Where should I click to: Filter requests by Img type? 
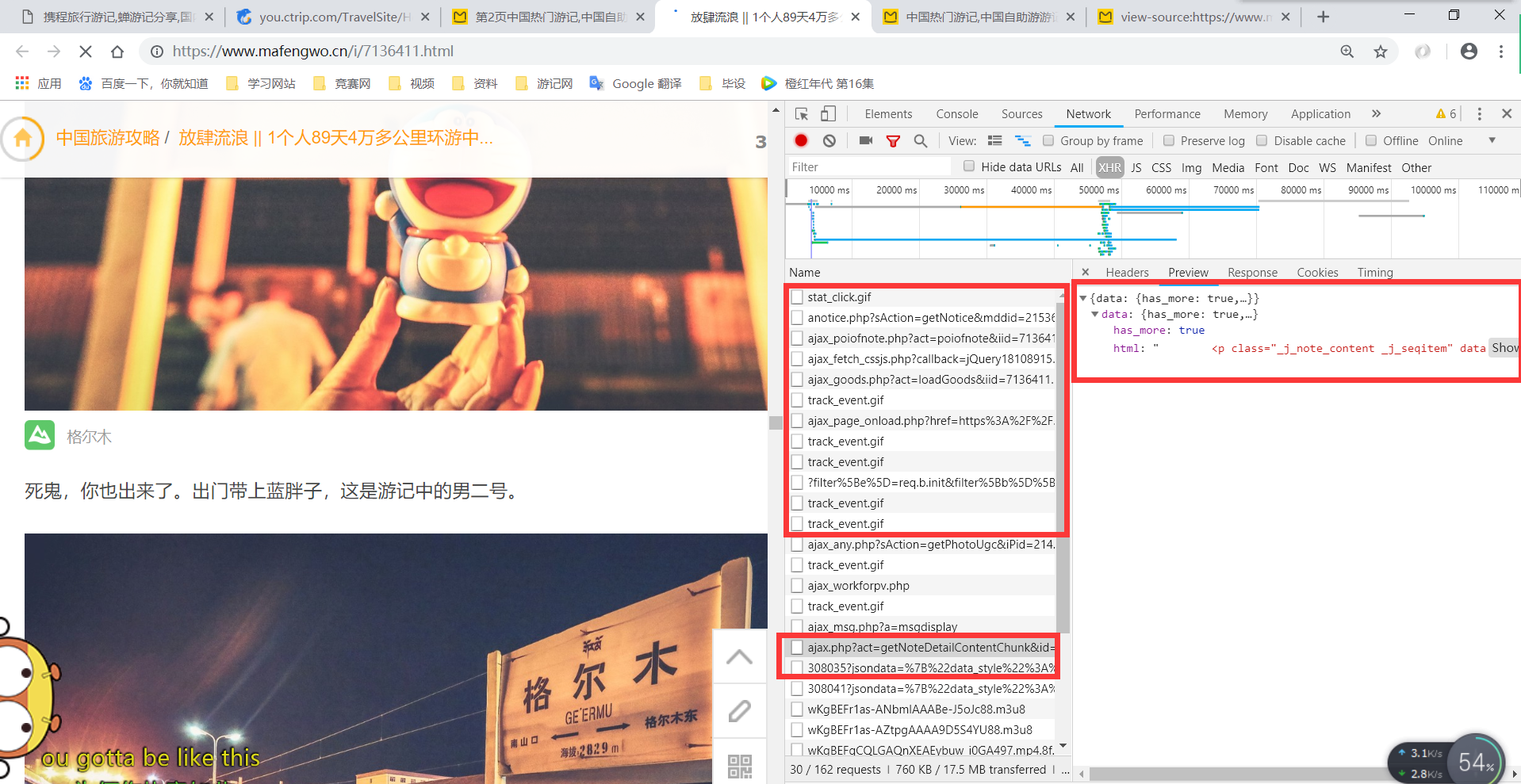point(1191,167)
